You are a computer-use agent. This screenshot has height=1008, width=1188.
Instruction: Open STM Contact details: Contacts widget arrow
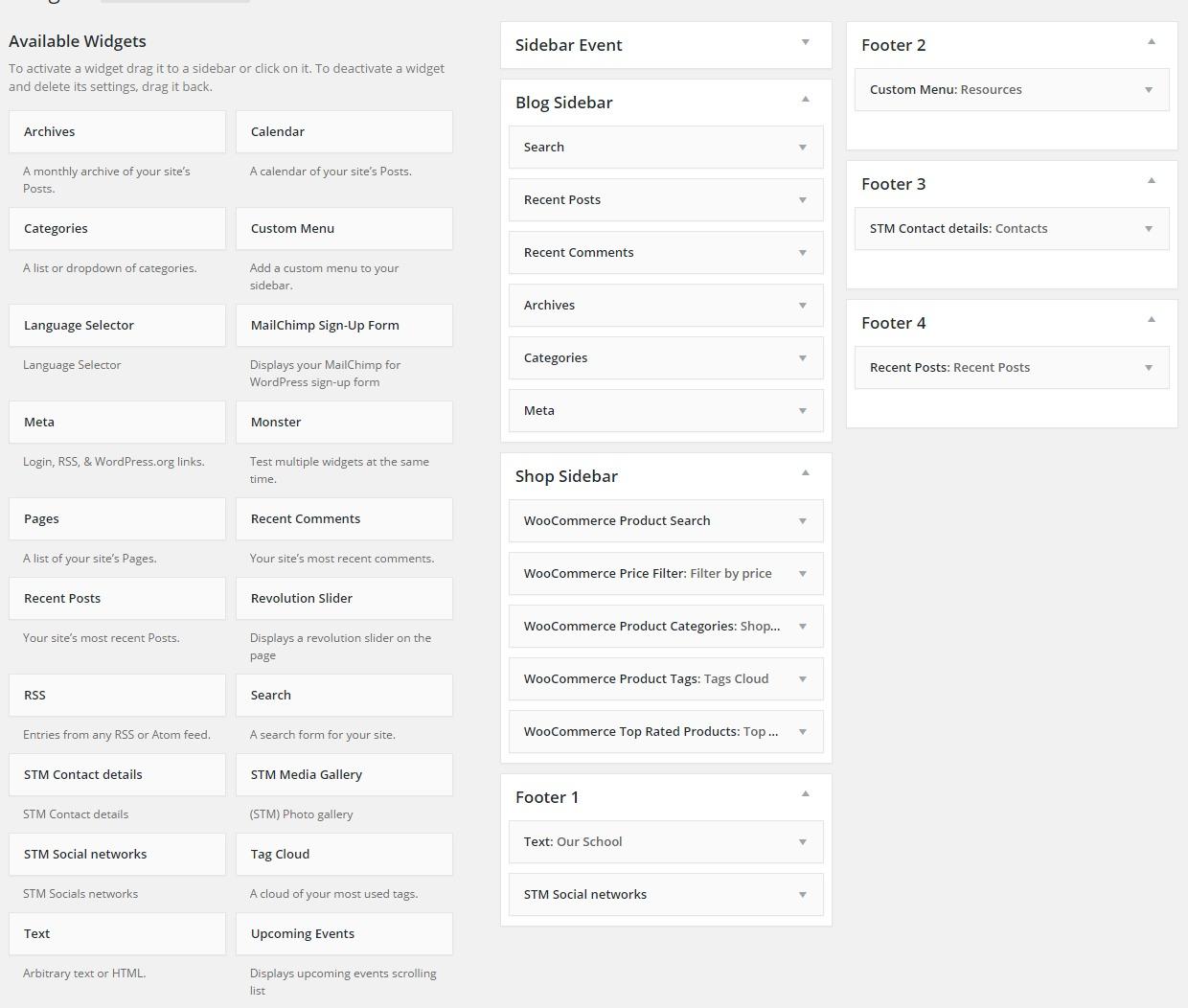[x=1148, y=229]
